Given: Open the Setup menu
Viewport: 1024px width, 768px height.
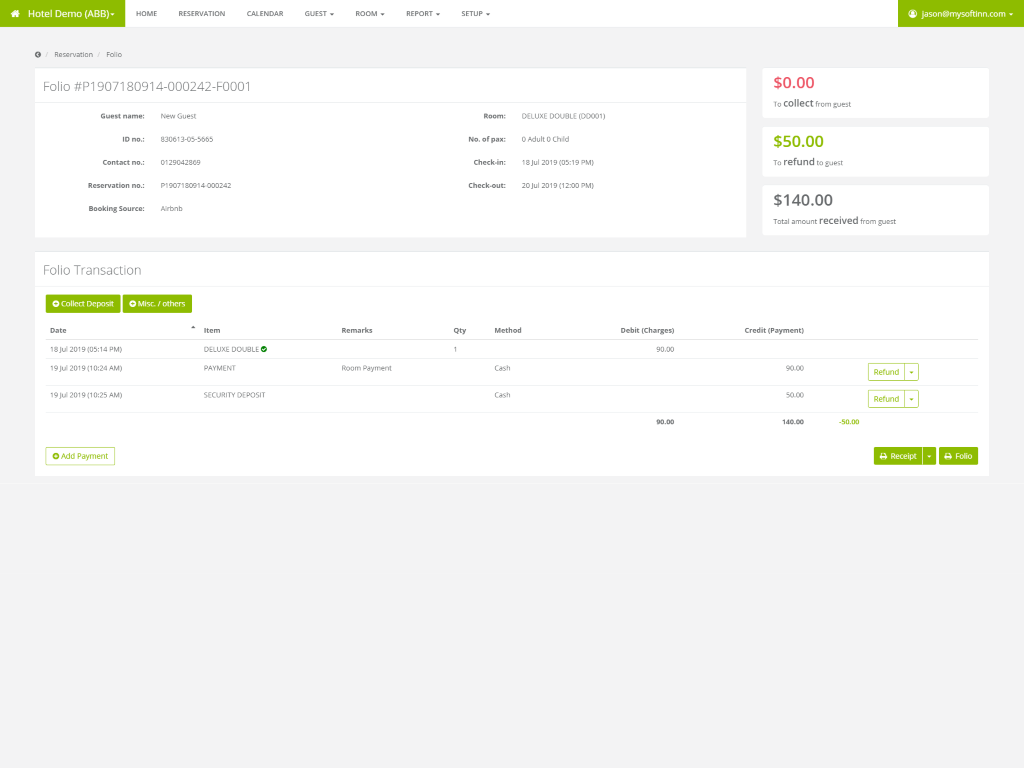Looking at the screenshot, I should (x=475, y=14).
